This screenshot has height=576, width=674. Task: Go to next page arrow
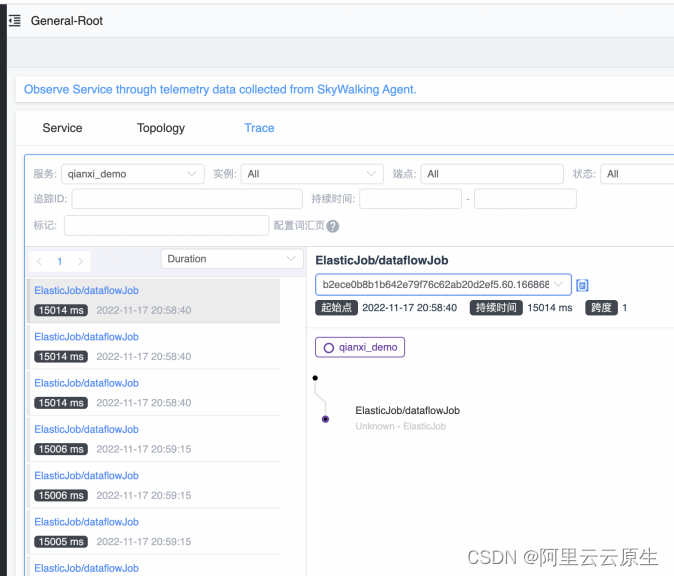[x=80, y=261]
